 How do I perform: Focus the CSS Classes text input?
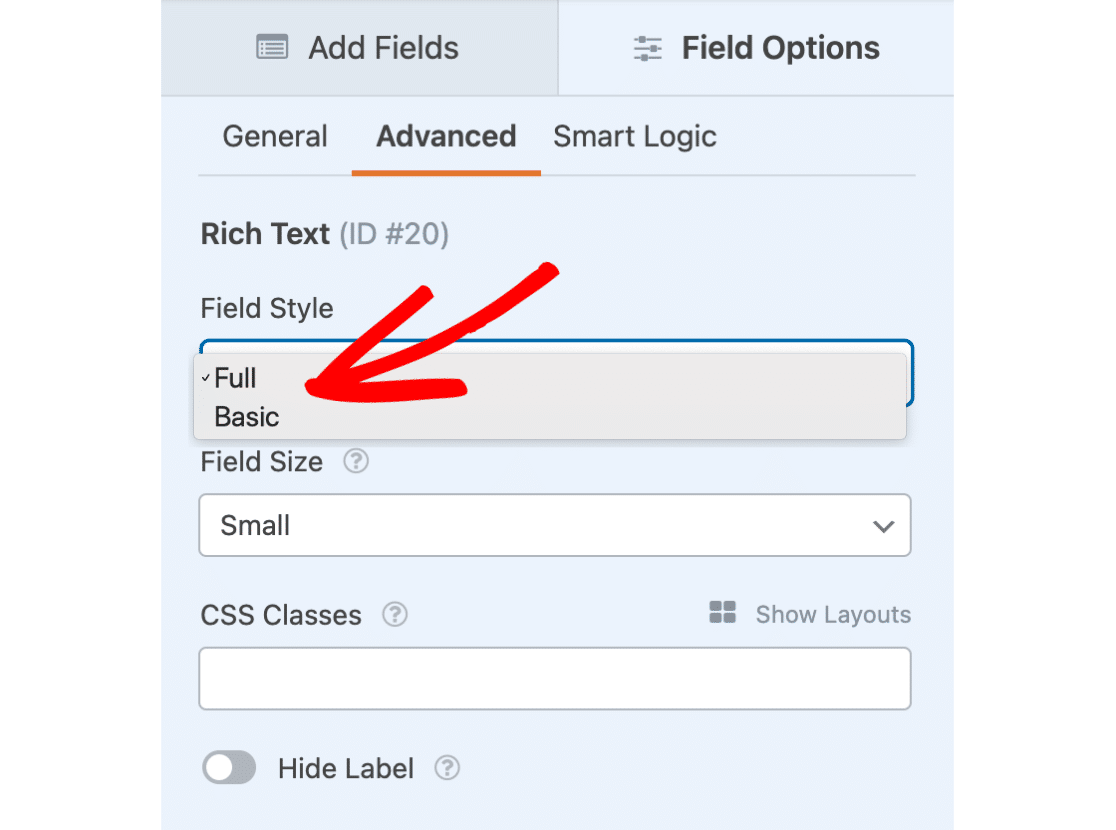[554, 679]
